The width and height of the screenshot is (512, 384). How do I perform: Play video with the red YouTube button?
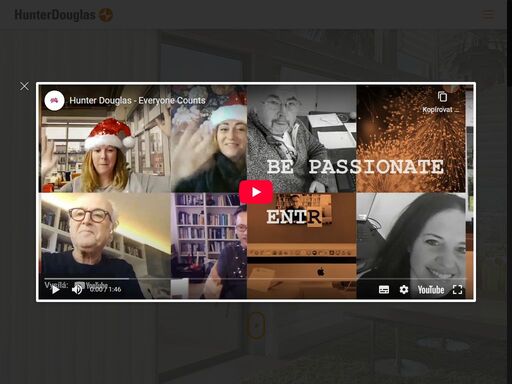click(x=256, y=192)
